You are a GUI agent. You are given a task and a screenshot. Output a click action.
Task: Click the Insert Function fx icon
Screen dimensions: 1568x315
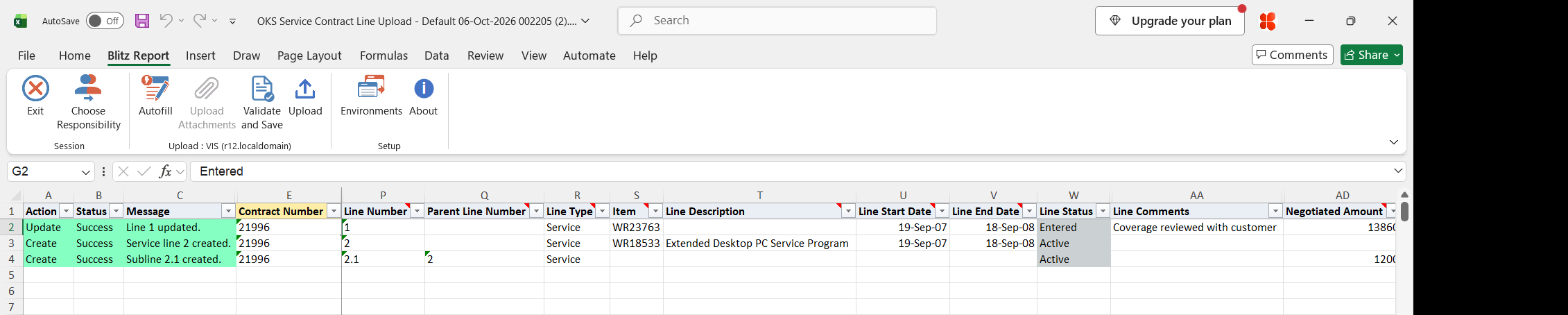tap(165, 171)
